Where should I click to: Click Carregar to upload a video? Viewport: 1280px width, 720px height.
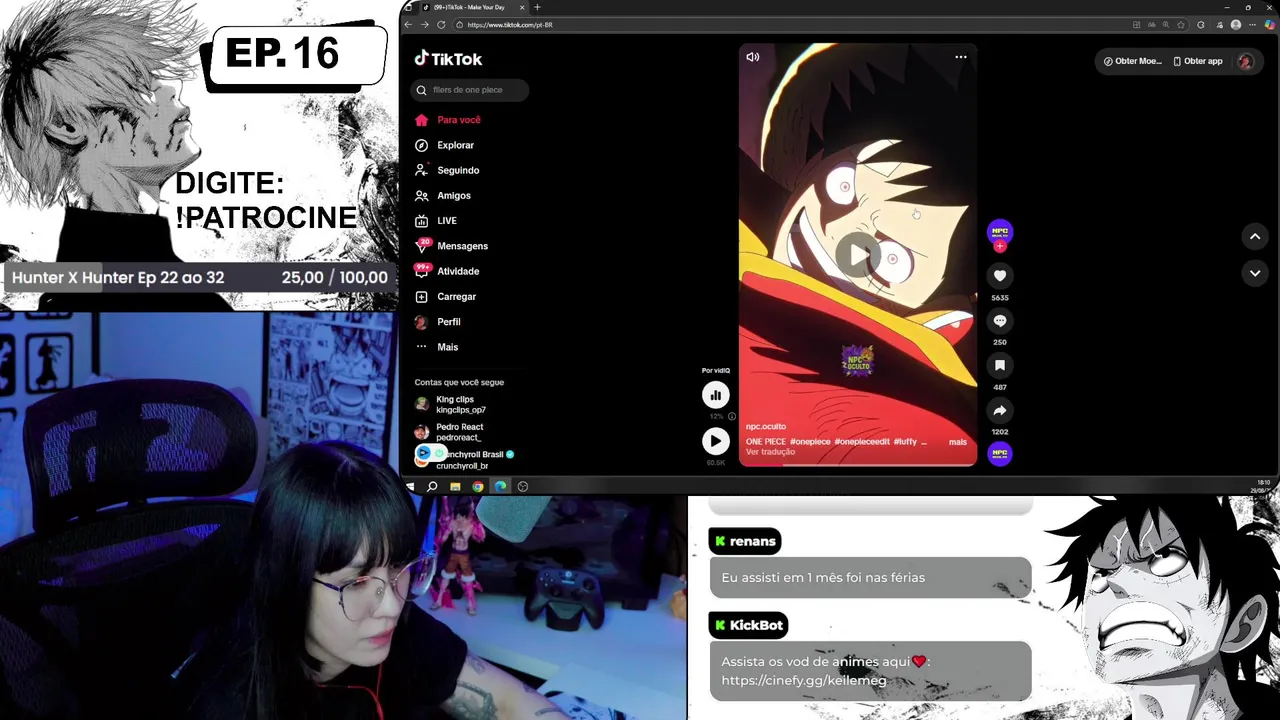[x=446, y=297]
